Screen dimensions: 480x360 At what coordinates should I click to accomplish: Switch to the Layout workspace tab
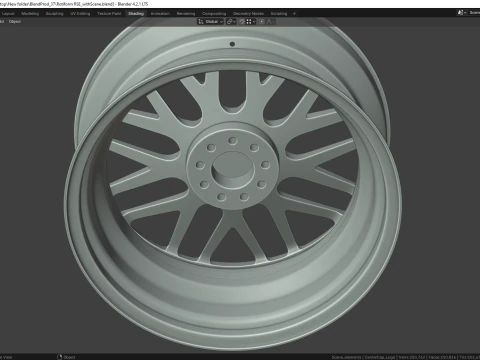click(x=8, y=14)
